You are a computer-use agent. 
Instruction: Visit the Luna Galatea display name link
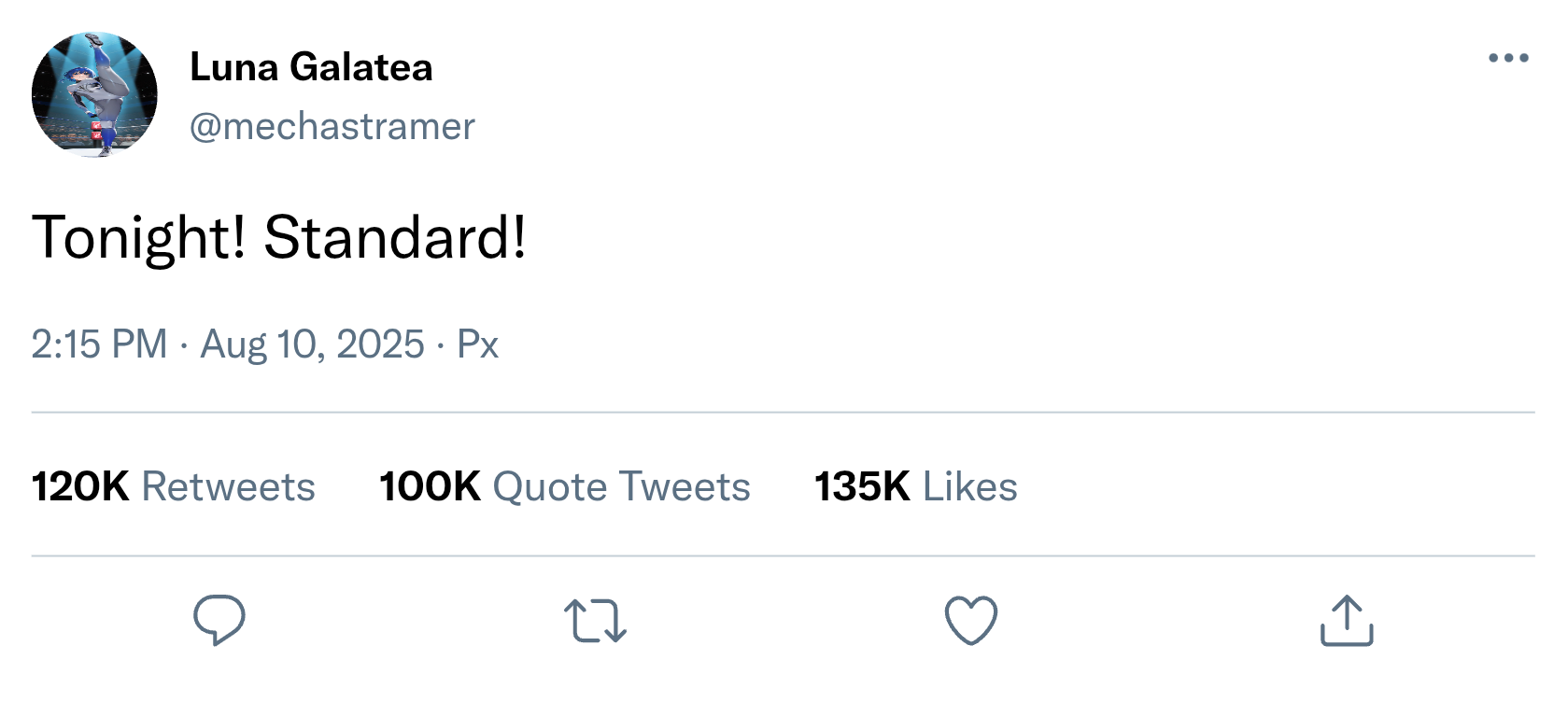[311, 67]
